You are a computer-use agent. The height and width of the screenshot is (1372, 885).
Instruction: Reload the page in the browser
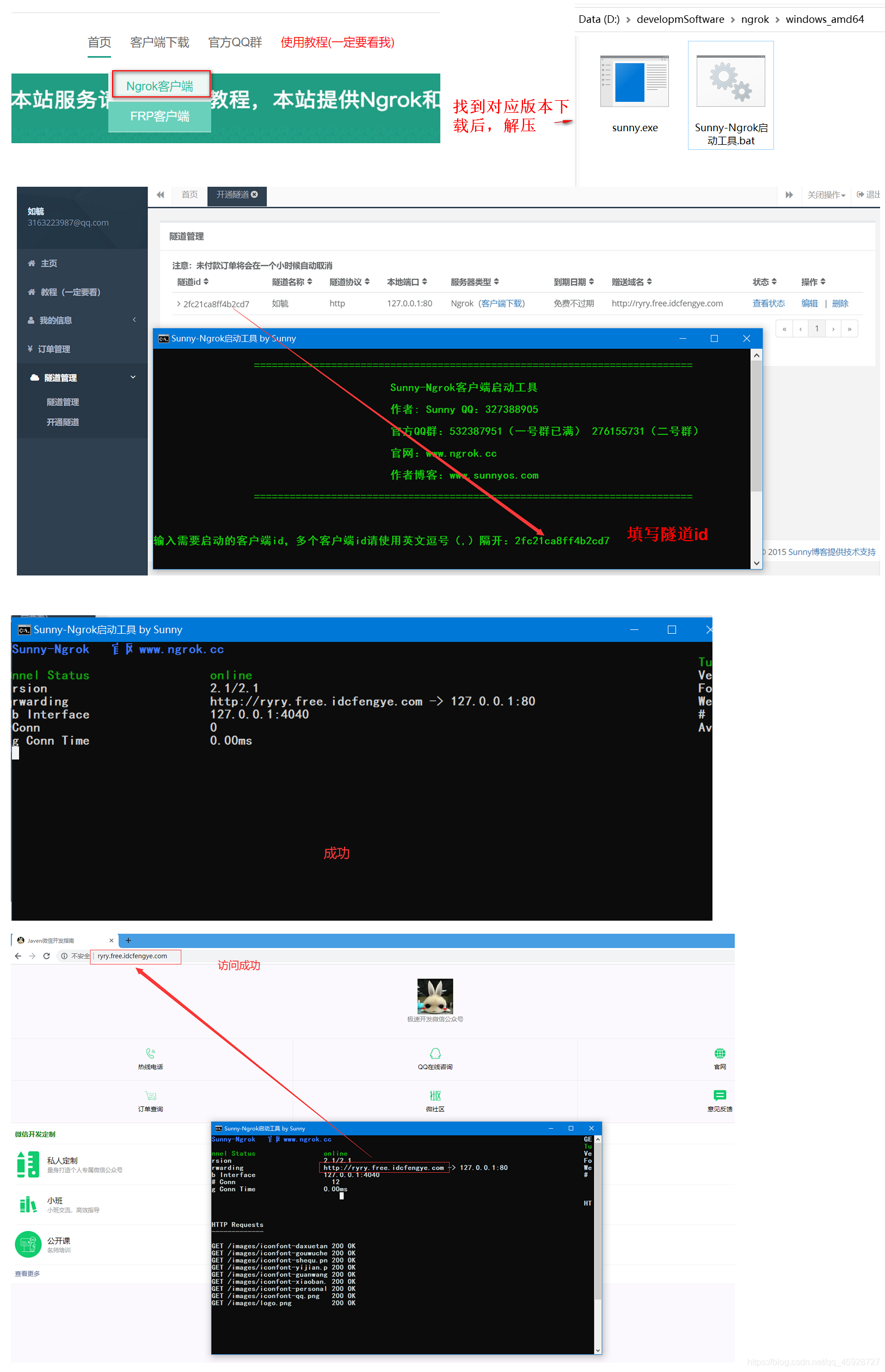pos(47,956)
